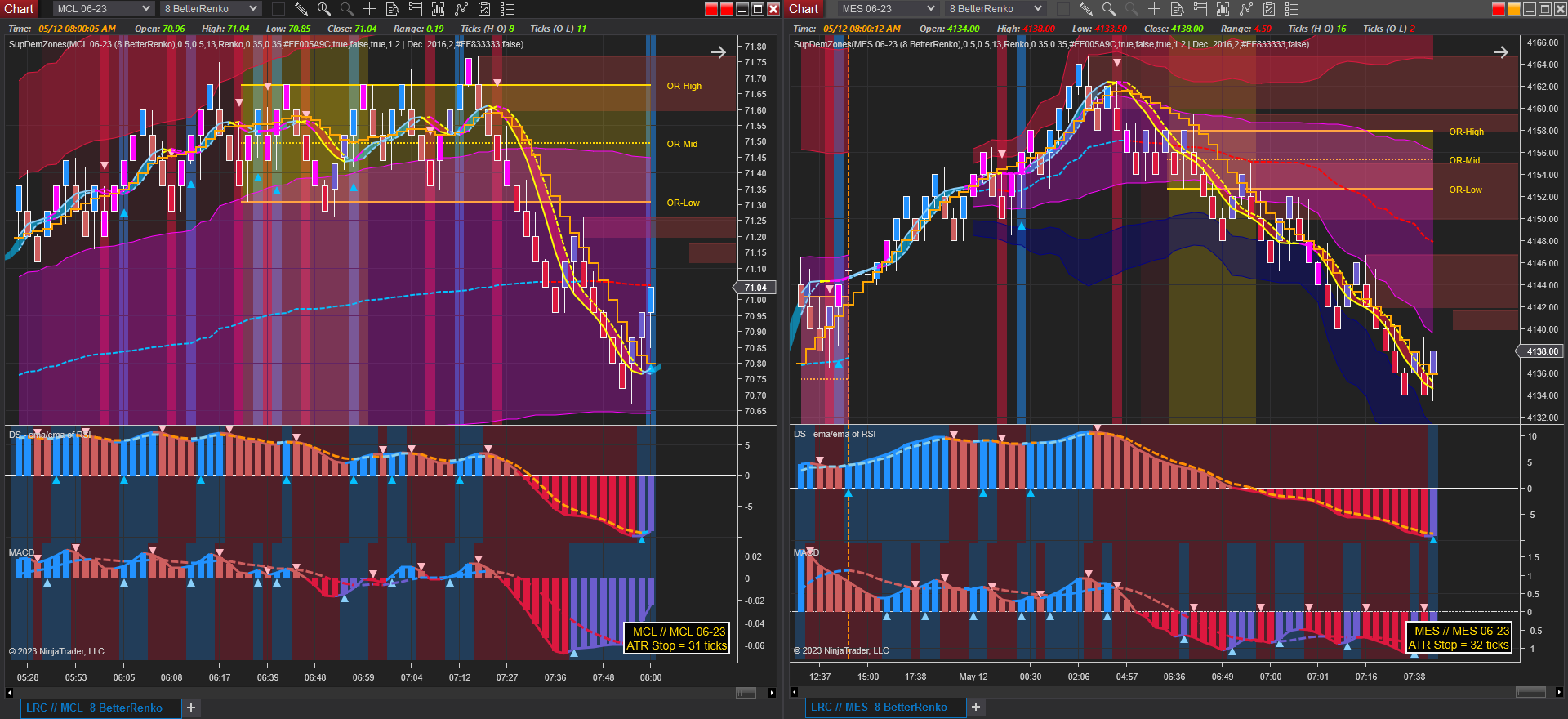This screenshot has width=1568, height=719.
Task: Click the 'Range: 0.19' readout in MCL chart
Action: [x=419, y=29]
